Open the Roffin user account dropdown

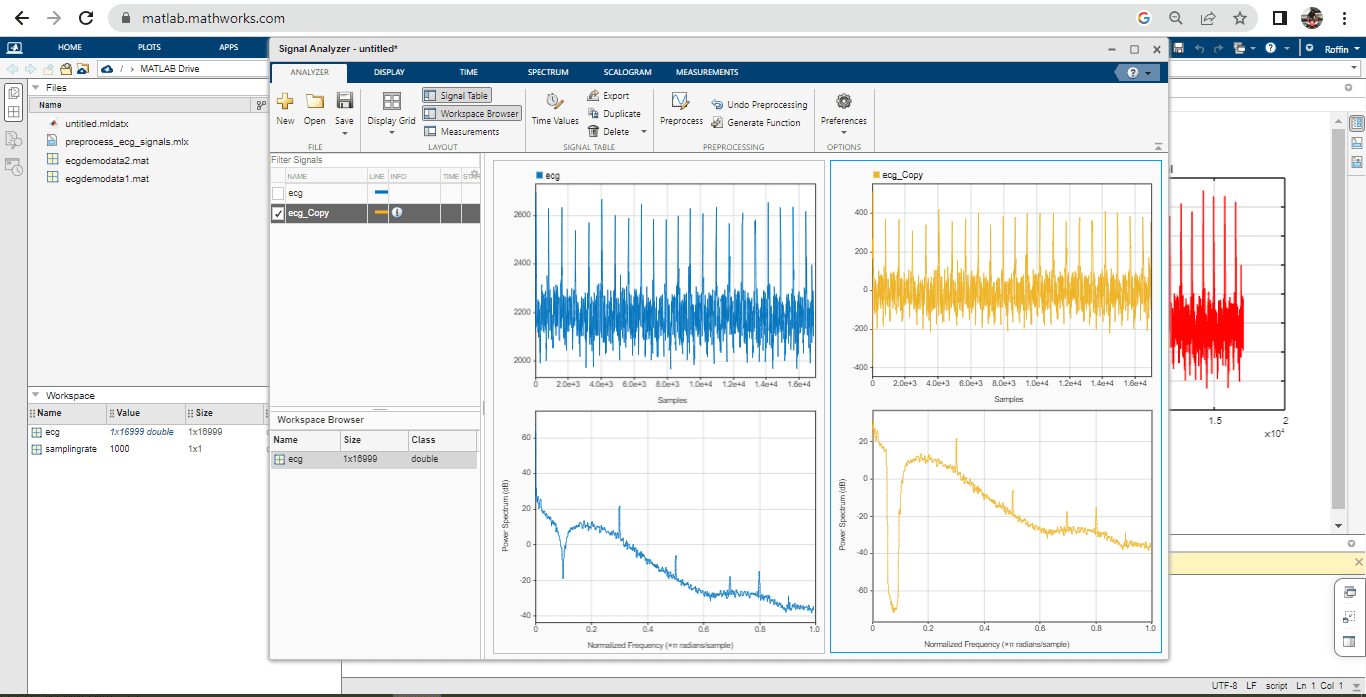pos(1341,49)
